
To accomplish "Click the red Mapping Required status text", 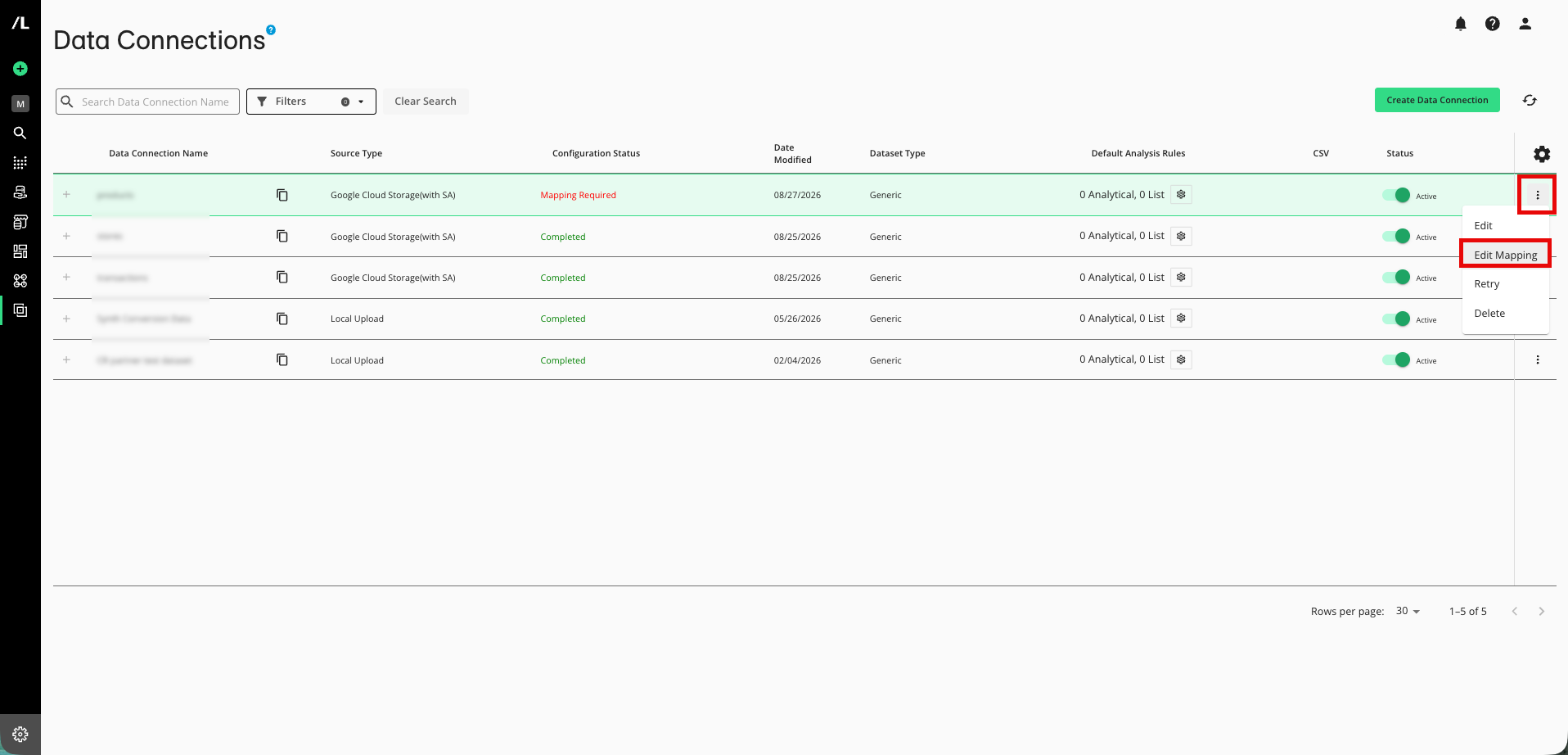I will pos(578,195).
